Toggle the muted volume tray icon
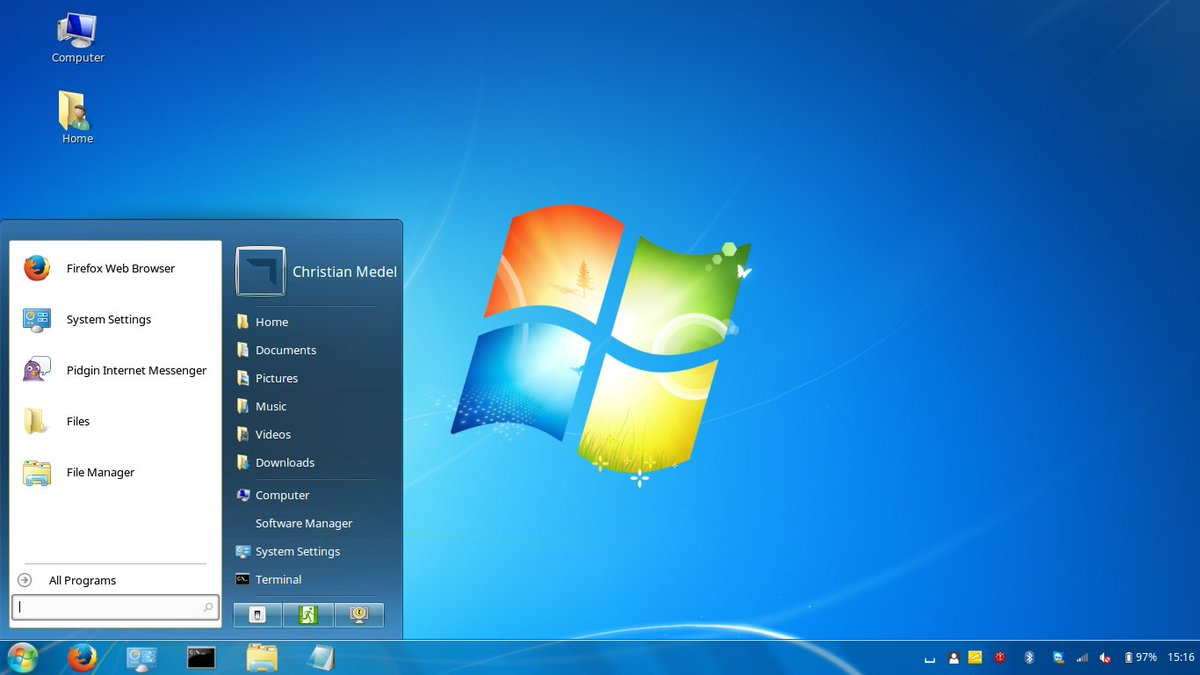Screen dimensions: 1200x675 [x=1105, y=657]
